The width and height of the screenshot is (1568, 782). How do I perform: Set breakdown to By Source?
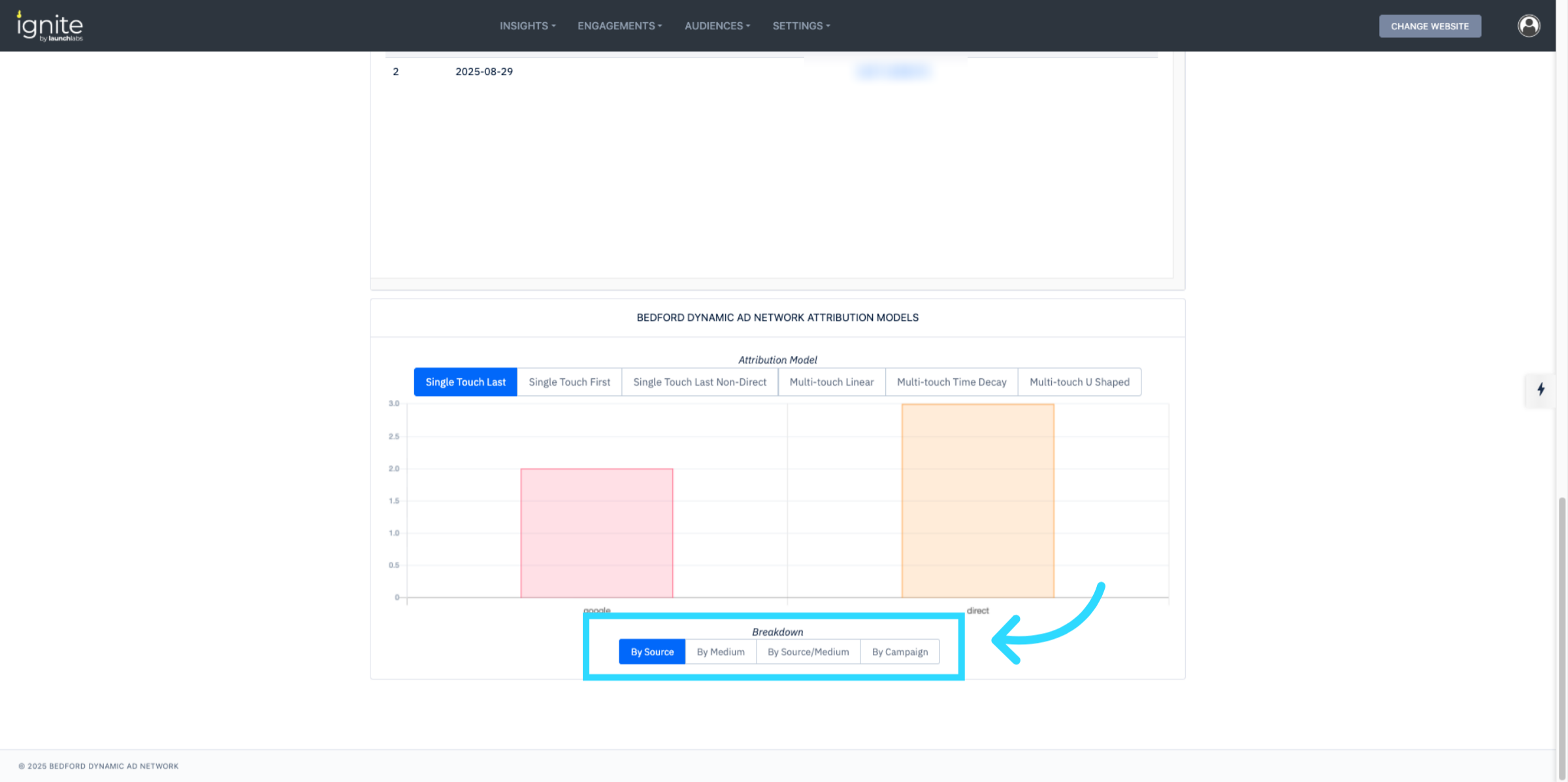point(651,652)
